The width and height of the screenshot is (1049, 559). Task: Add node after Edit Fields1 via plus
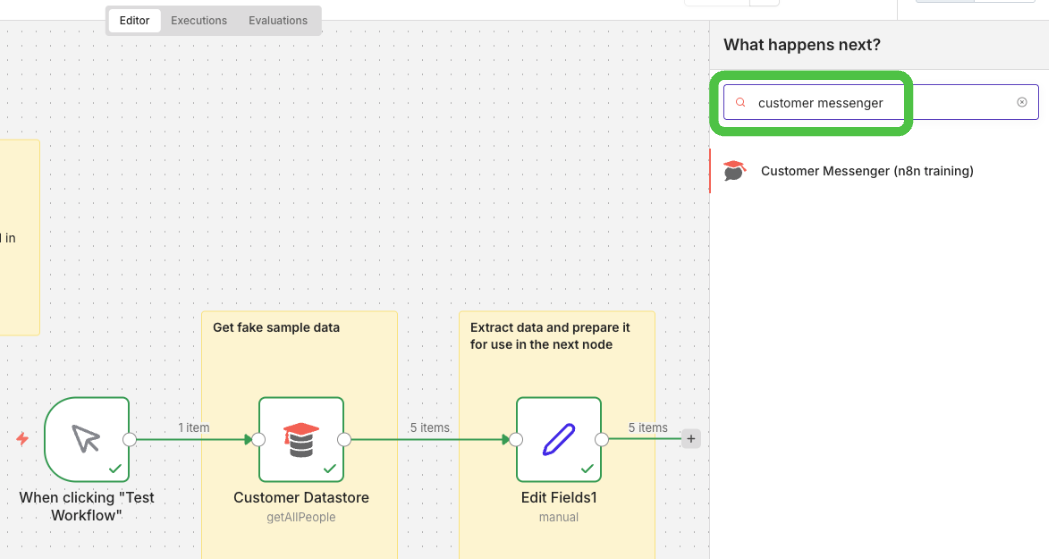pyautogui.click(x=691, y=439)
